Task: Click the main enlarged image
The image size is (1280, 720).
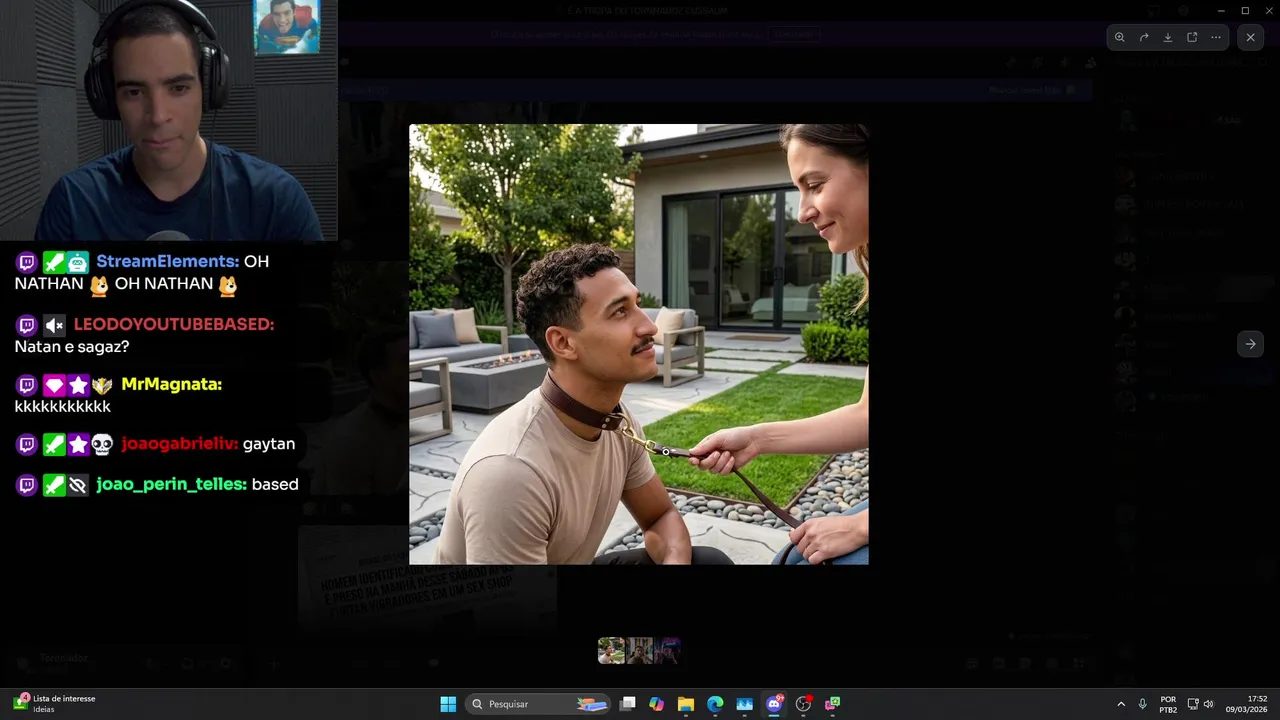Action: point(639,344)
